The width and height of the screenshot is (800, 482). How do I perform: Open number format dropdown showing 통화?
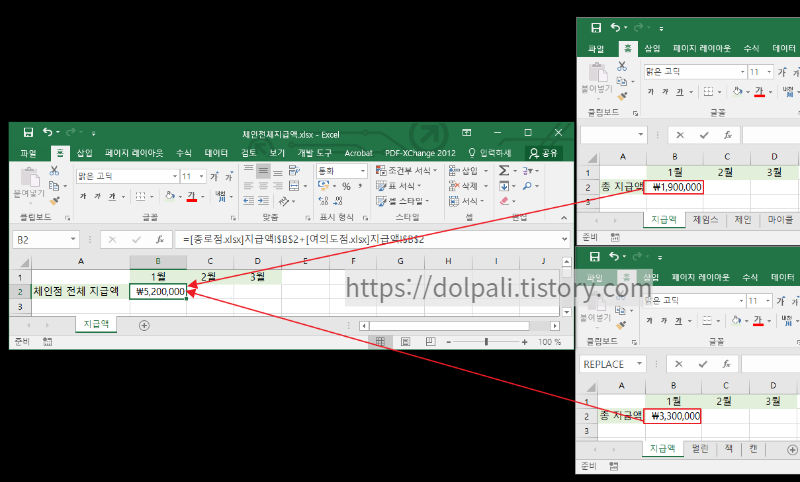[363, 171]
